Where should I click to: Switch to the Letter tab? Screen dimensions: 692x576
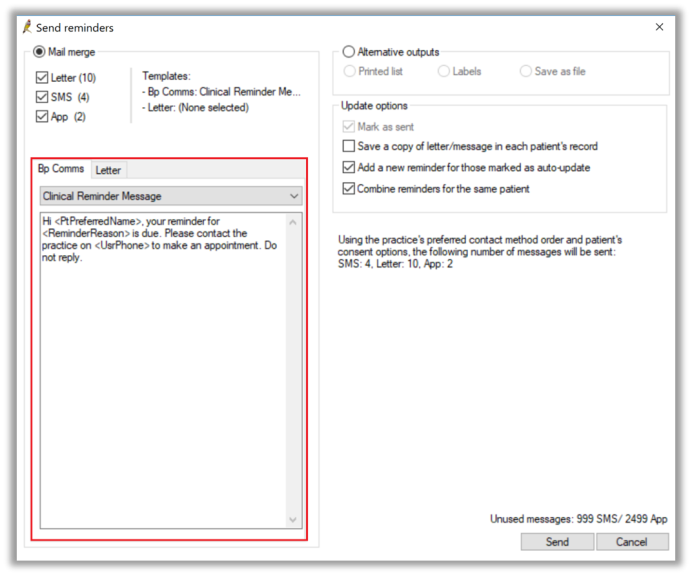click(108, 170)
